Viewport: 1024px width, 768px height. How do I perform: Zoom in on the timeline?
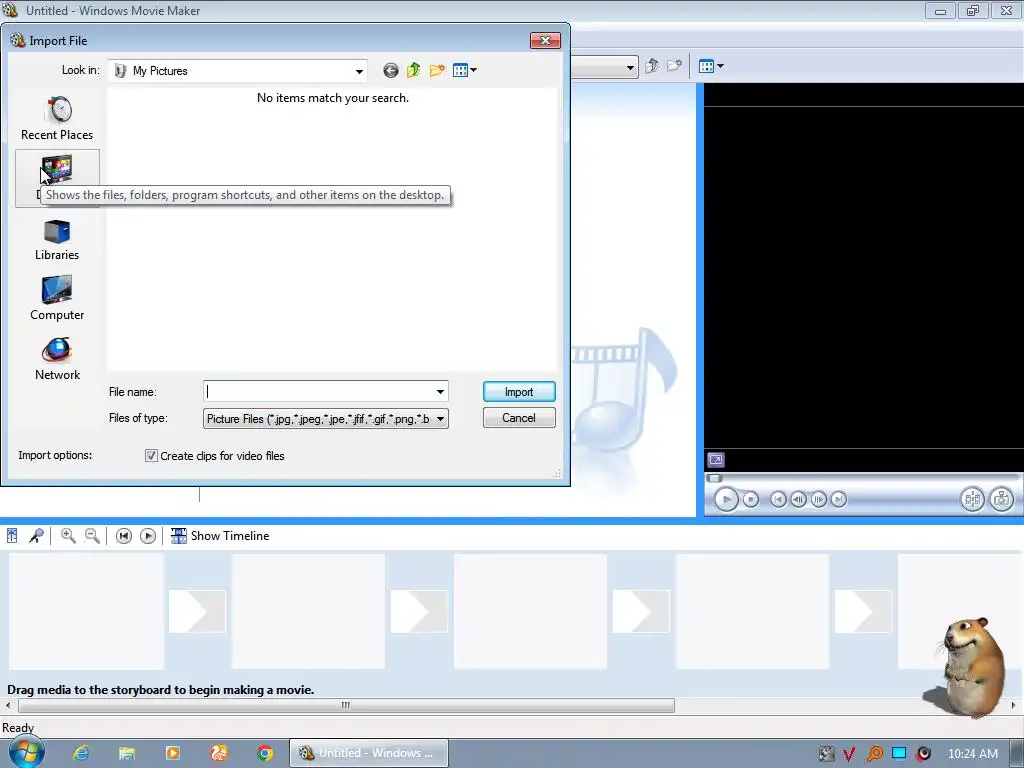pos(68,536)
